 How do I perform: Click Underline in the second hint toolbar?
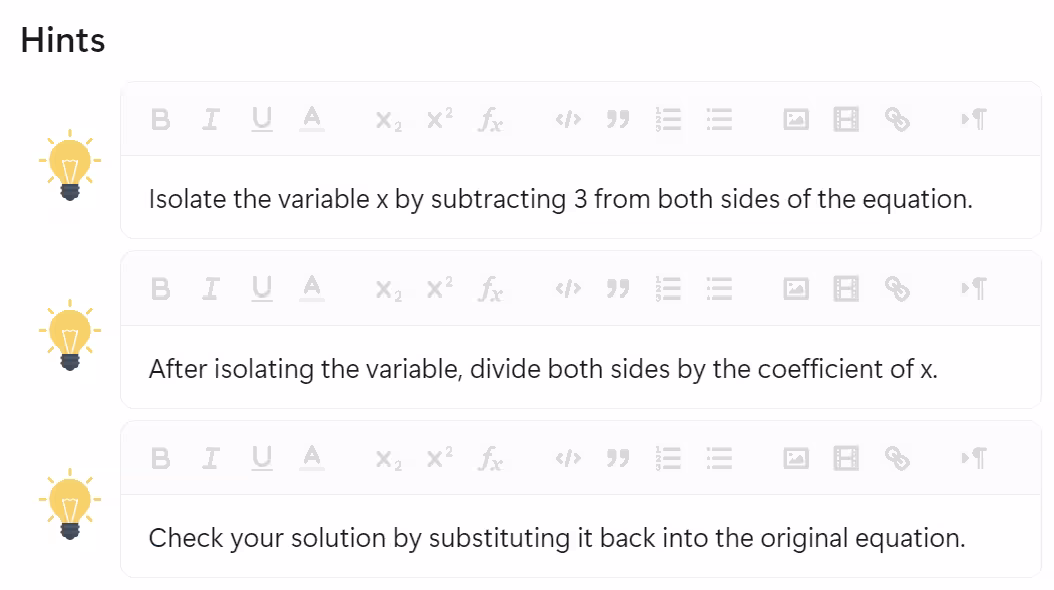[x=262, y=289]
